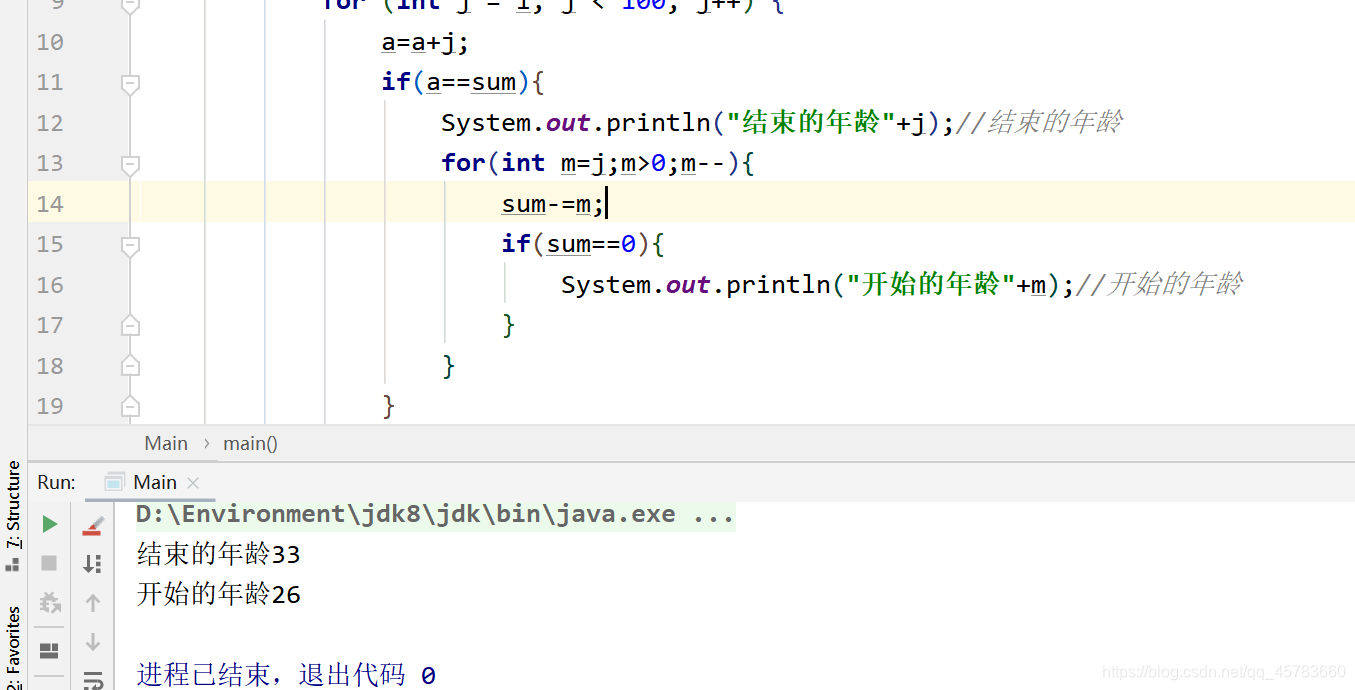Click the soft-wrap icon in console toolbar
The width and height of the screenshot is (1355, 690).
[93, 681]
